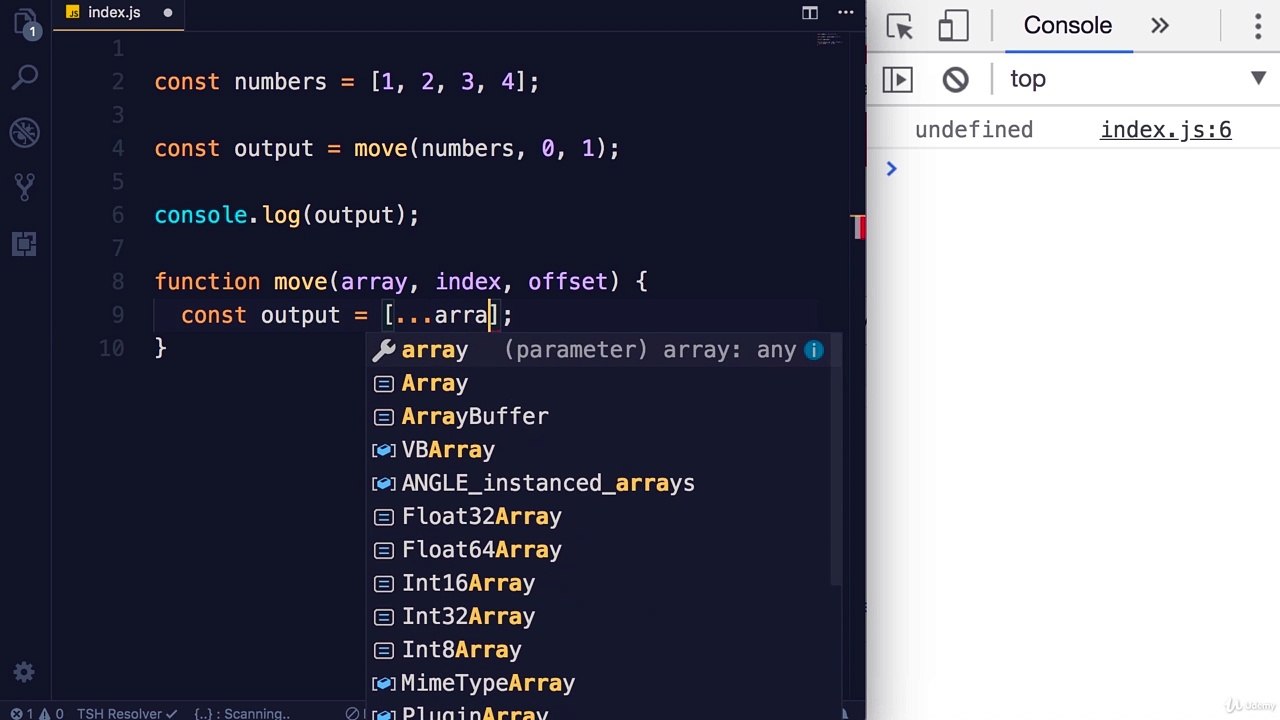Image resolution: width=1280 pixels, height=720 pixels.
Task: Open the Manage gear menu
Action: point(25,673)
